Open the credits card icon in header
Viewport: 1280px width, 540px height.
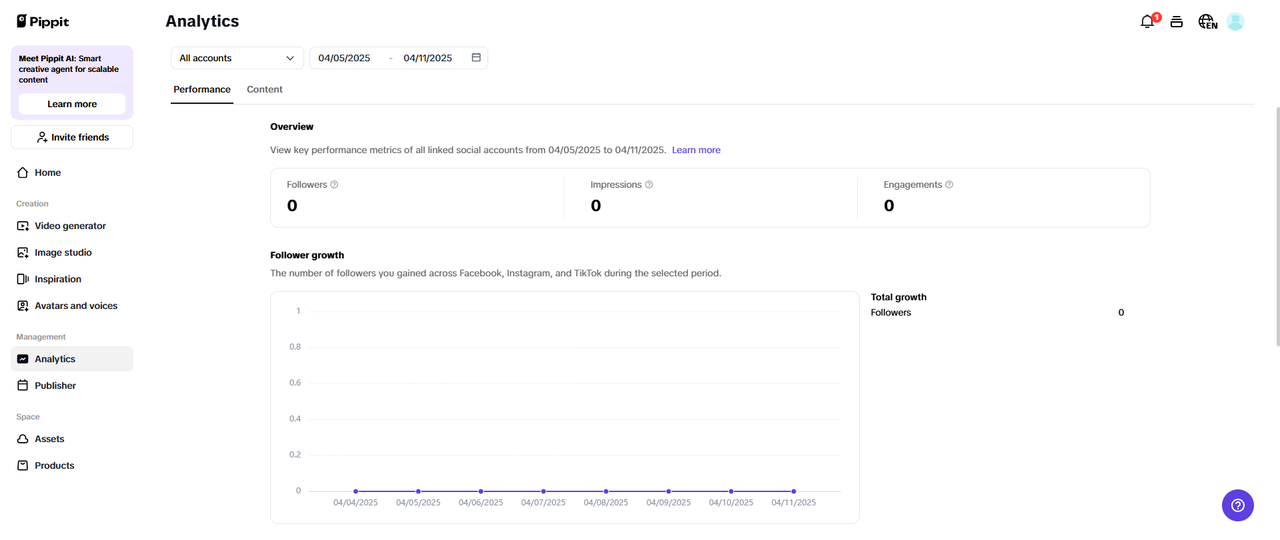[1177, 22]
